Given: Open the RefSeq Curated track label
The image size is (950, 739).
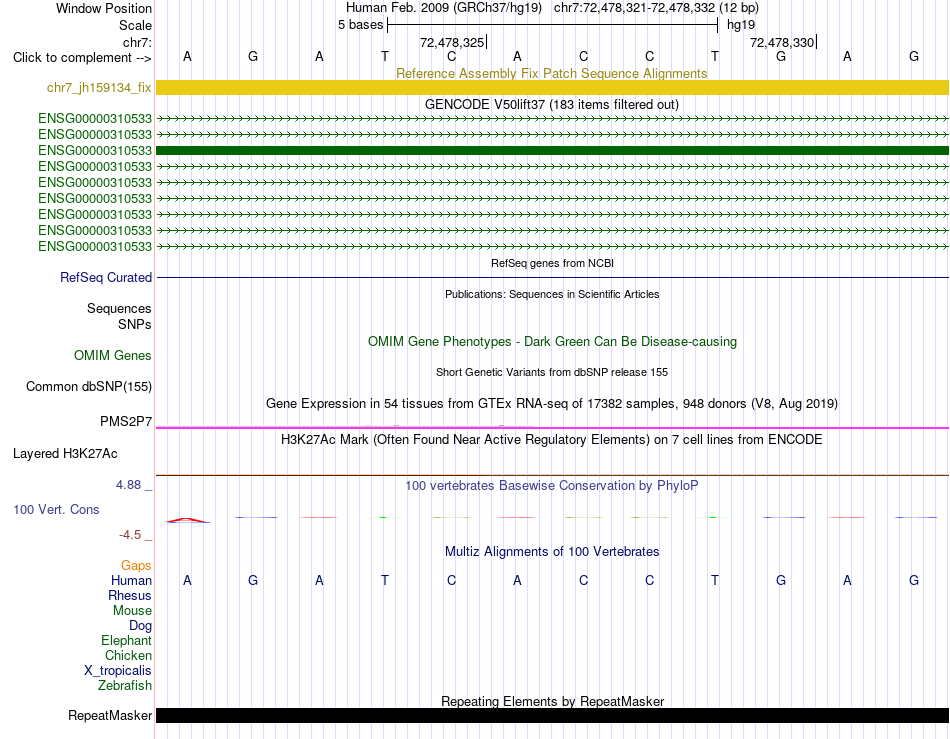Looking at the screenshot, I should tap(105, 277).
